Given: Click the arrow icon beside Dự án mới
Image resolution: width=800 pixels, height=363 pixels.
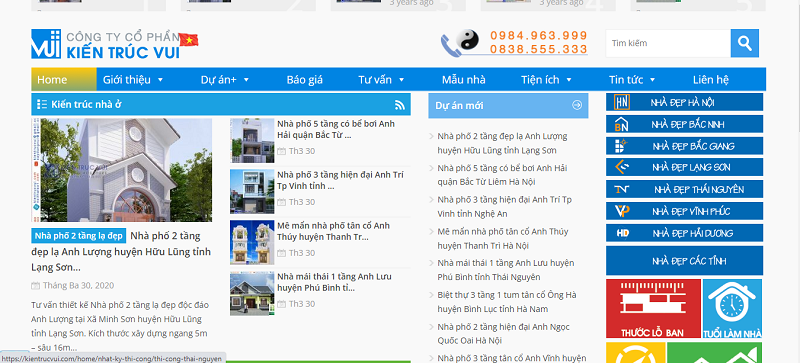Looking at the screenshot, I should 577,105.
